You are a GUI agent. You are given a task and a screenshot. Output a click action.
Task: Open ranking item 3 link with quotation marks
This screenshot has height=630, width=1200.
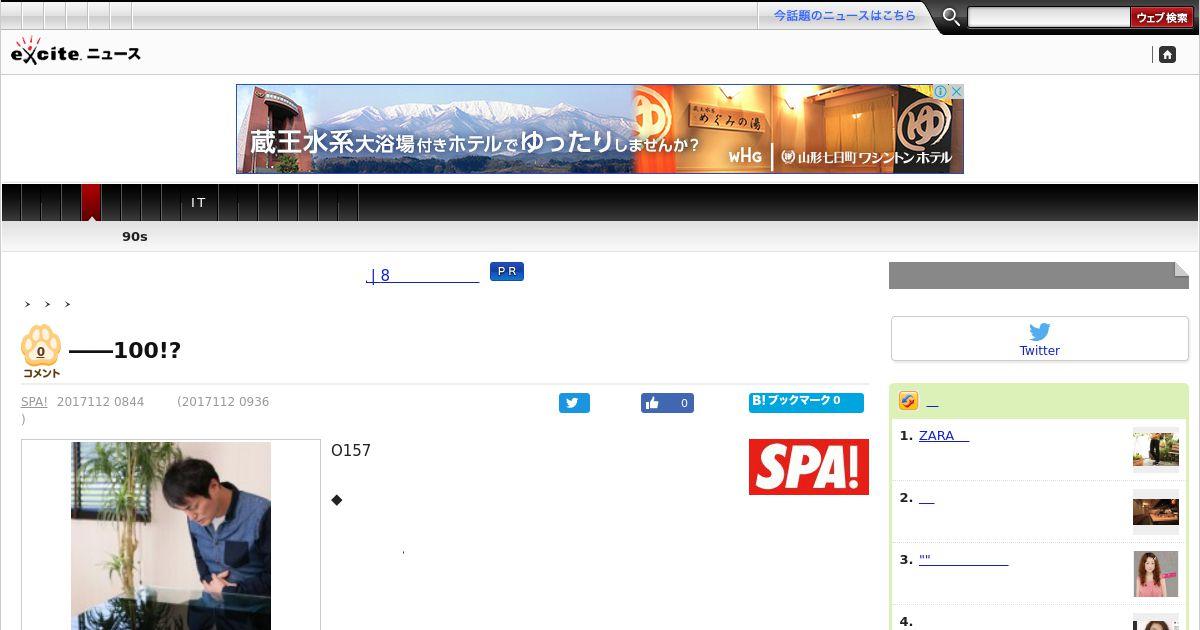coord(963,560)
